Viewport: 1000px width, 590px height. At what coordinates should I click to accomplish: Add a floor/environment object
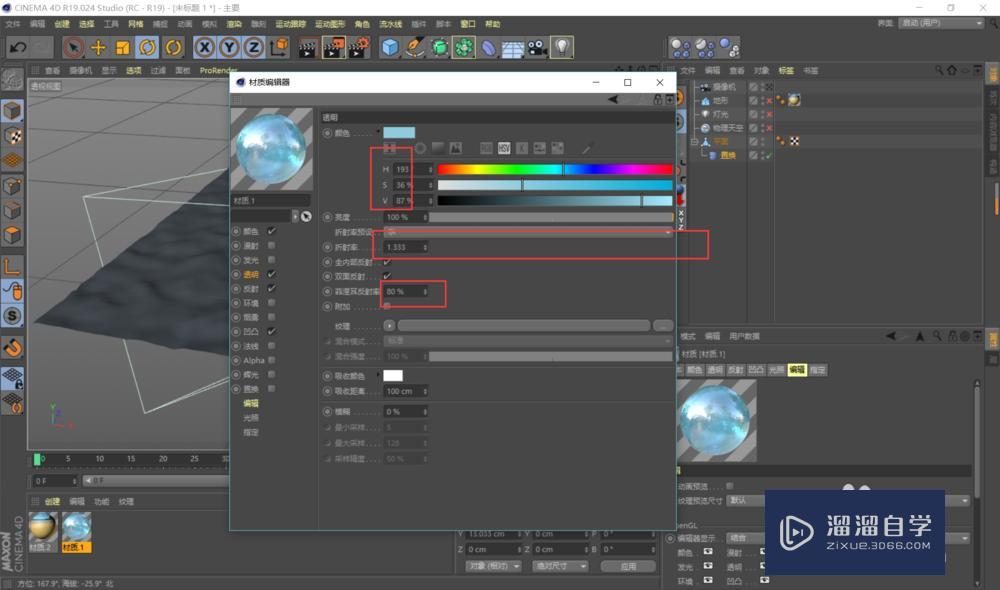(513, 48)
